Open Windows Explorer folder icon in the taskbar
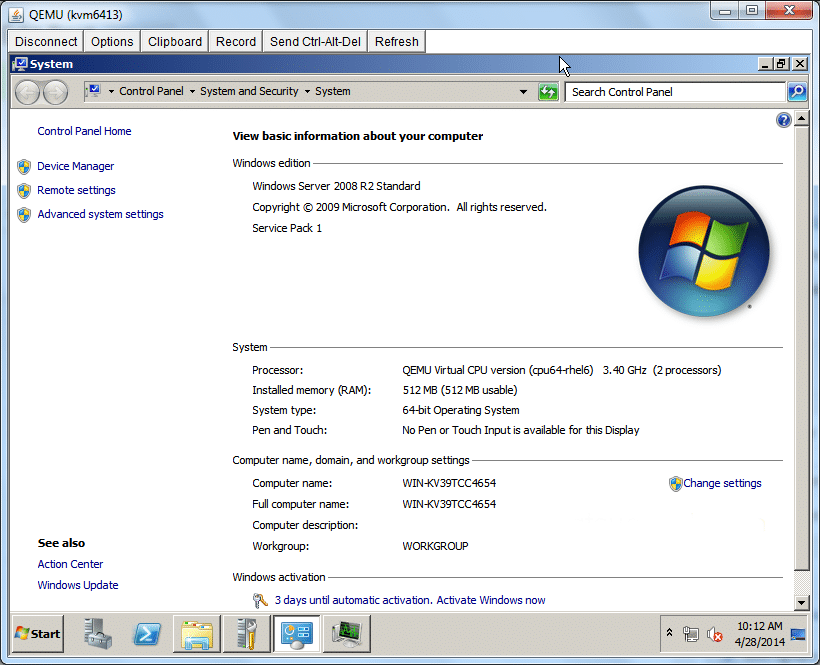Viewport: 820px width, 665px height. click(197, 634)
